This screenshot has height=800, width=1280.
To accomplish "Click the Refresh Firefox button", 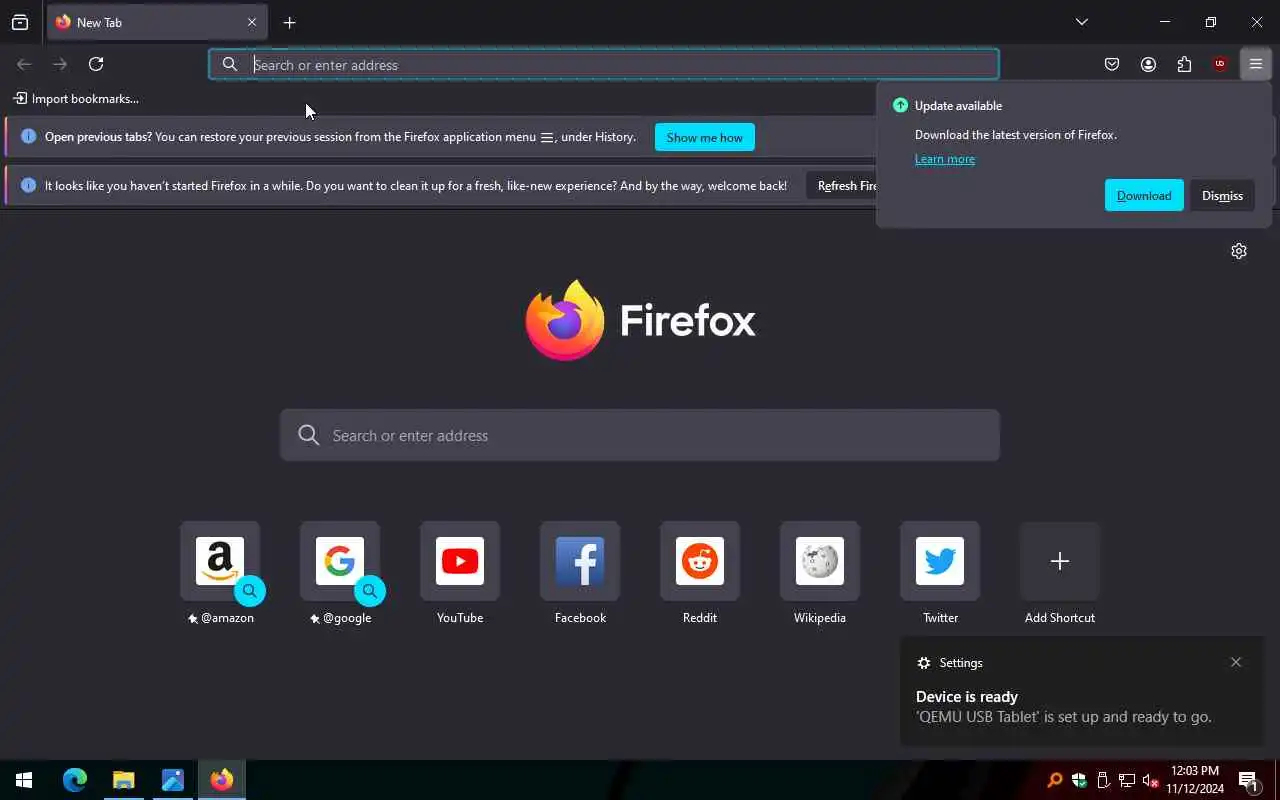I will point(842,185).
